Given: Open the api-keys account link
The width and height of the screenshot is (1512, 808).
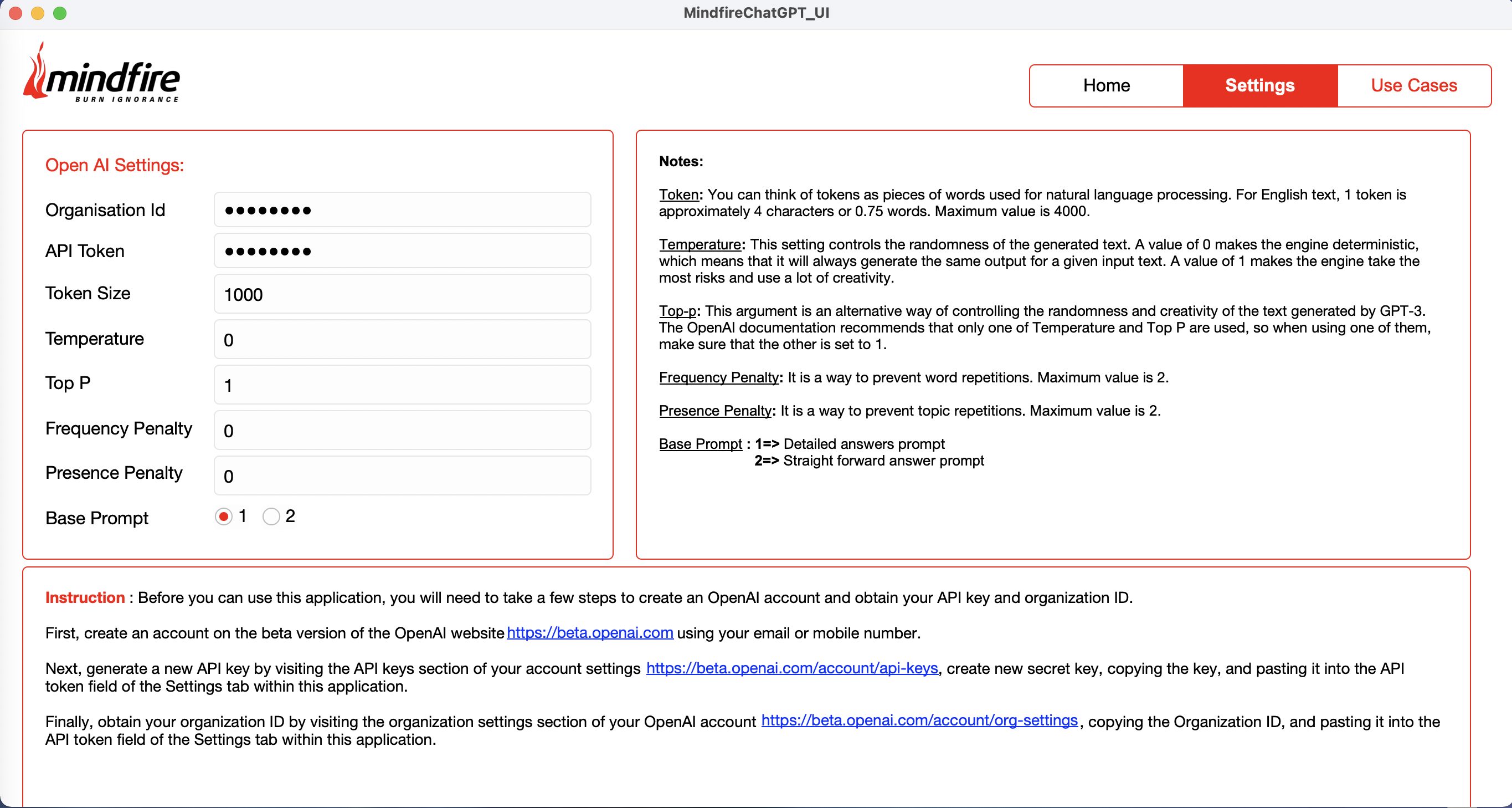Looking at the screenshot, I should tap(792, 668).
